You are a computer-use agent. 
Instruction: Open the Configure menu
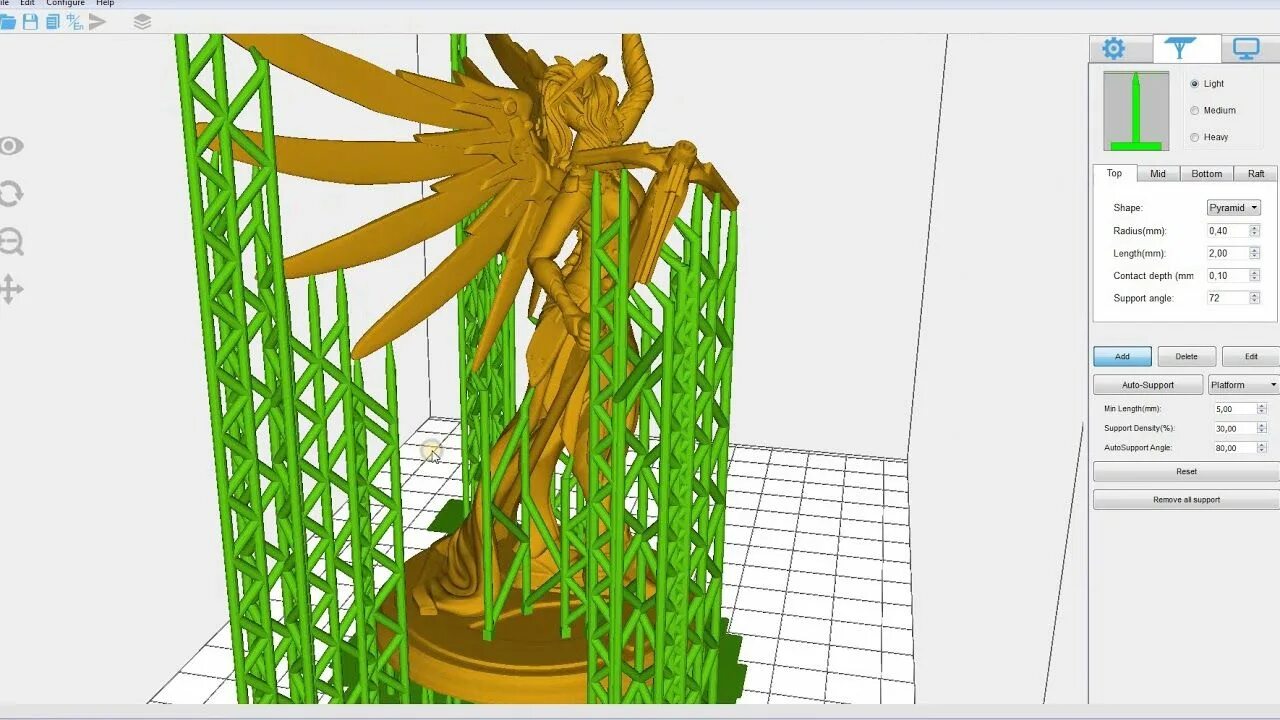pos(66,3)
